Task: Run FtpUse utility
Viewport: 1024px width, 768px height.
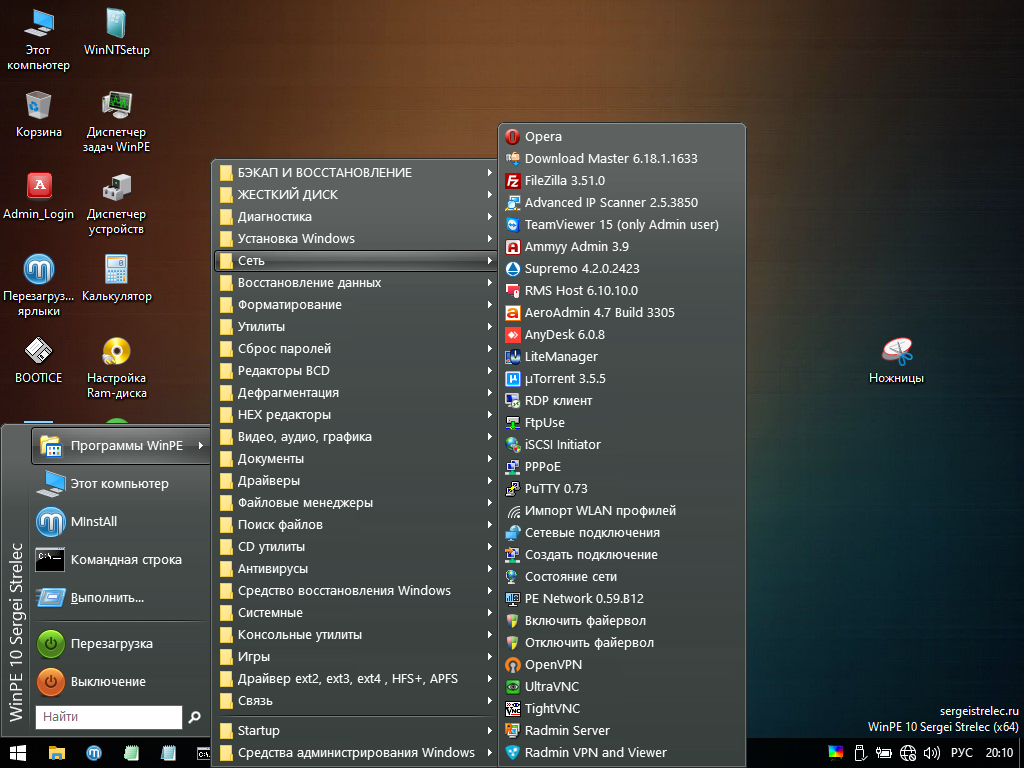Action: [622, 423]
